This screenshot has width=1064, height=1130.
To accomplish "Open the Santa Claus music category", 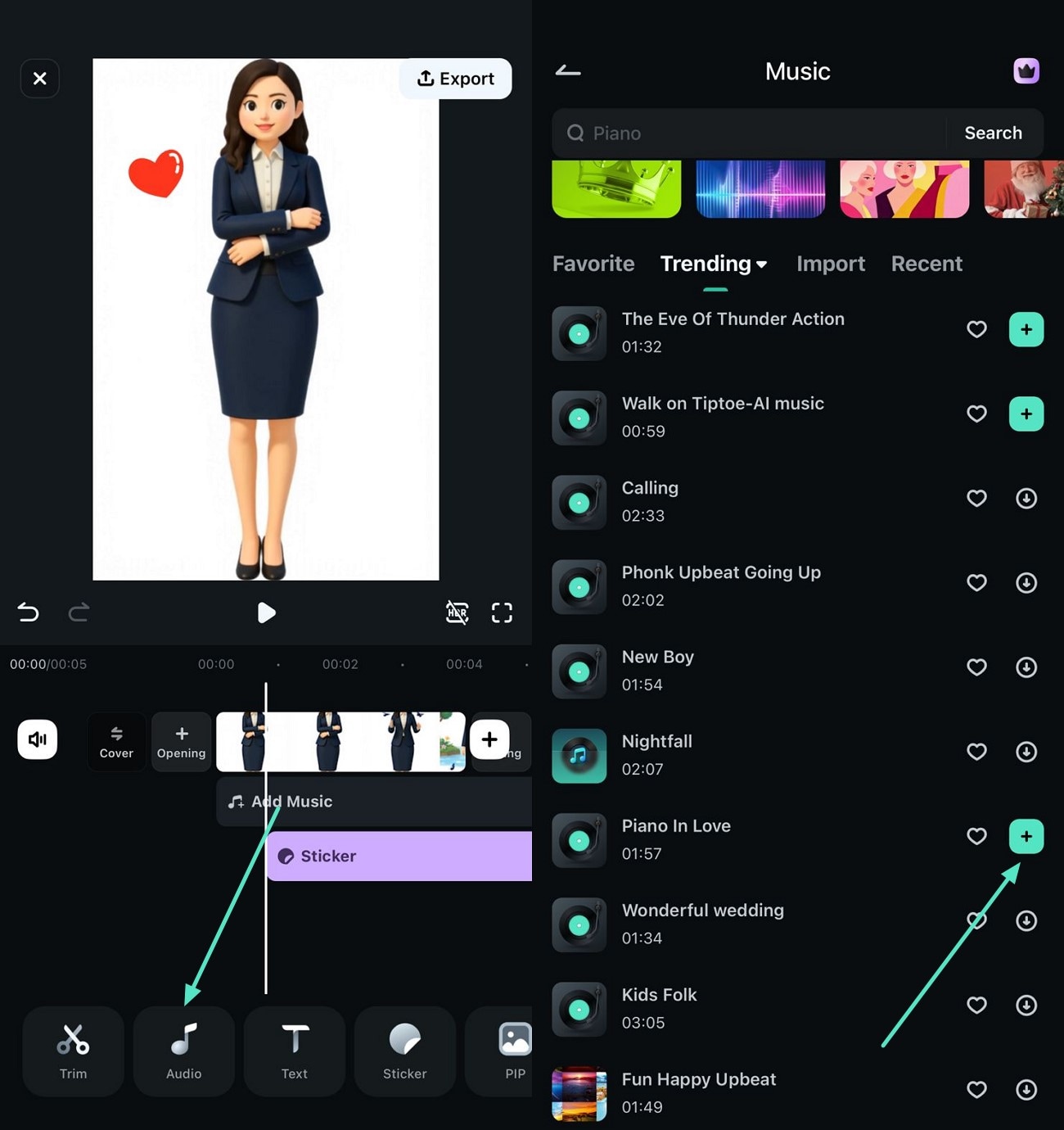I will [1024, 189].
